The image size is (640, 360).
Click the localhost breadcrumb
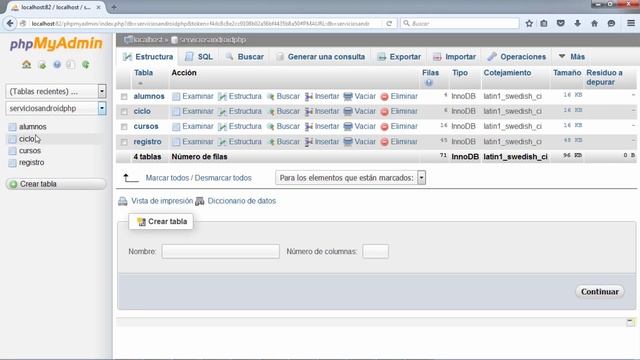(148, 40)
